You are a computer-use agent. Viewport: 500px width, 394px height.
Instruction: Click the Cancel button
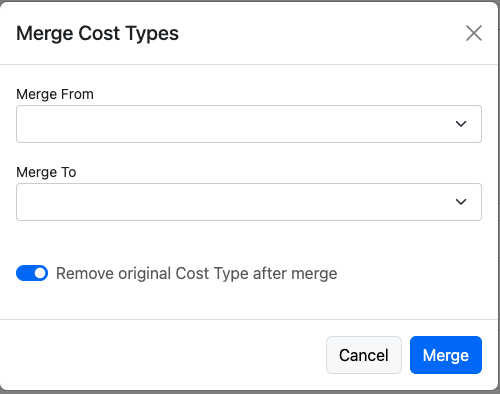point(364,355)
